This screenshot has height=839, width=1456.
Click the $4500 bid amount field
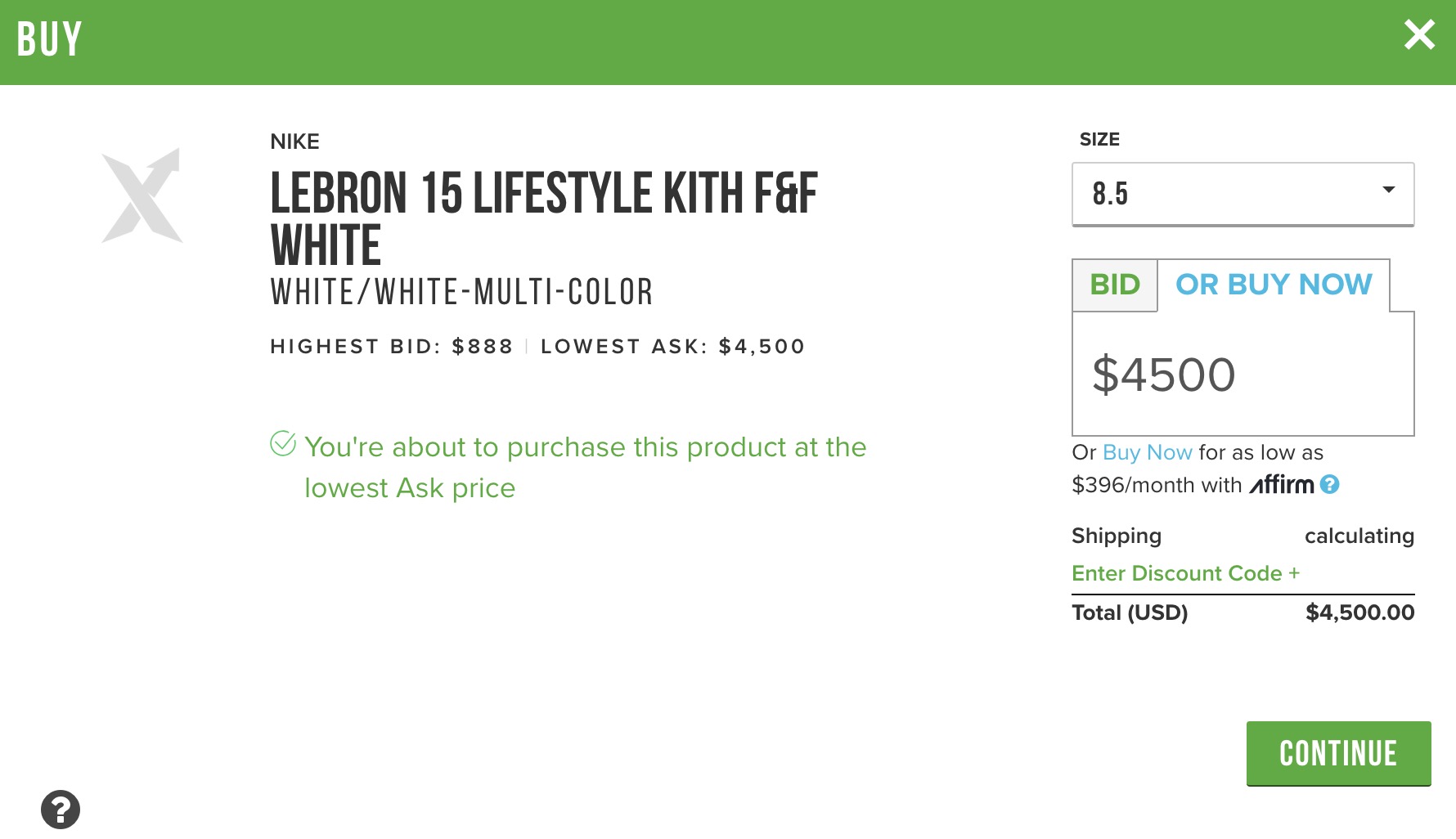(x=1243, y=375)
